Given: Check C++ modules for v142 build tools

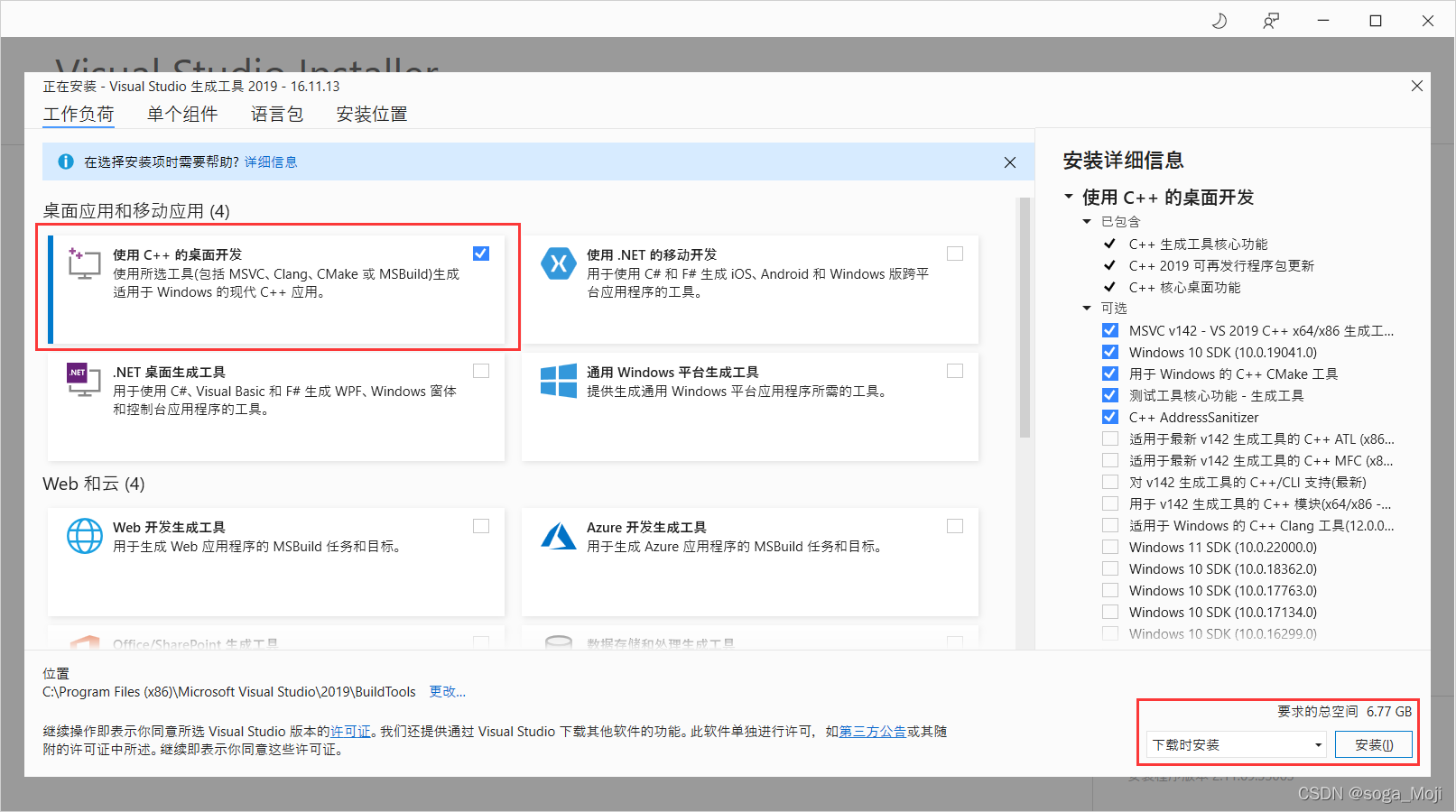Looking at the screenshot, I should [1110, 503].
